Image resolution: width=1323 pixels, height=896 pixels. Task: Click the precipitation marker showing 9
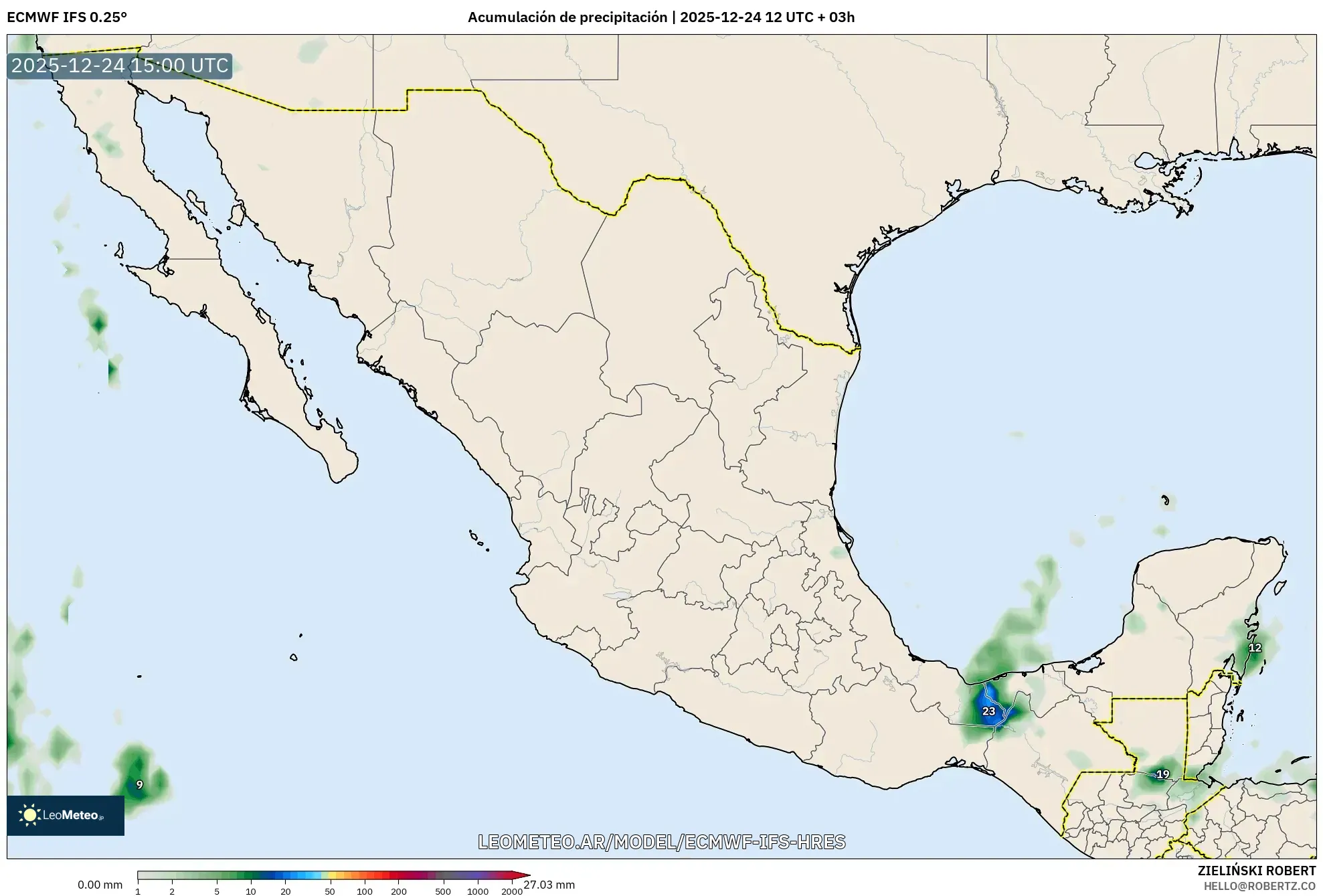pos(140,784)
